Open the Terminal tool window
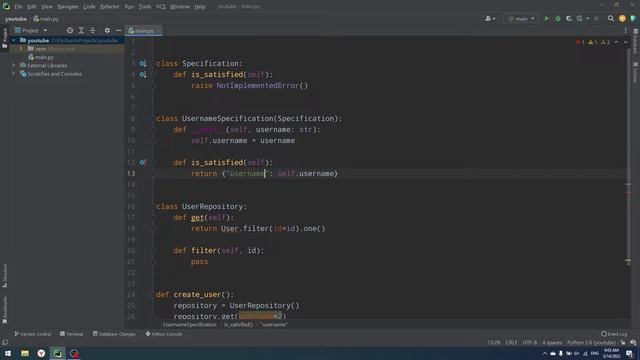This screenshot has width=640, height=360. pyautogui.click(x=72, y=334)
